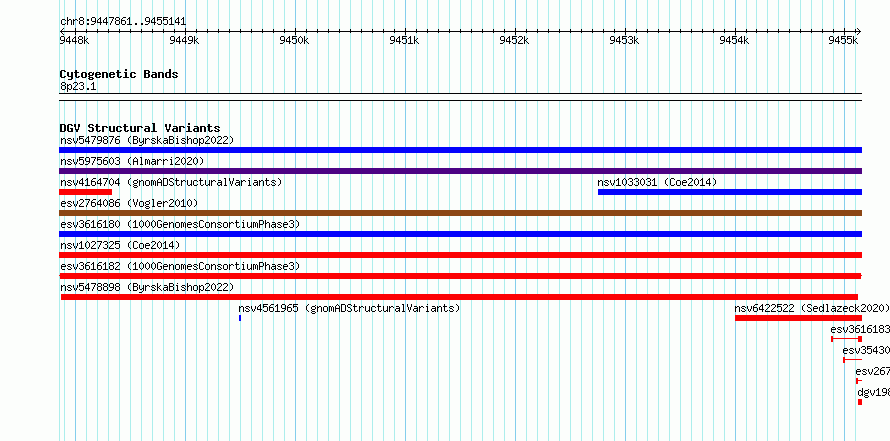
Task: Click the dgv198 variant label
Action: [x=874, y=392]
